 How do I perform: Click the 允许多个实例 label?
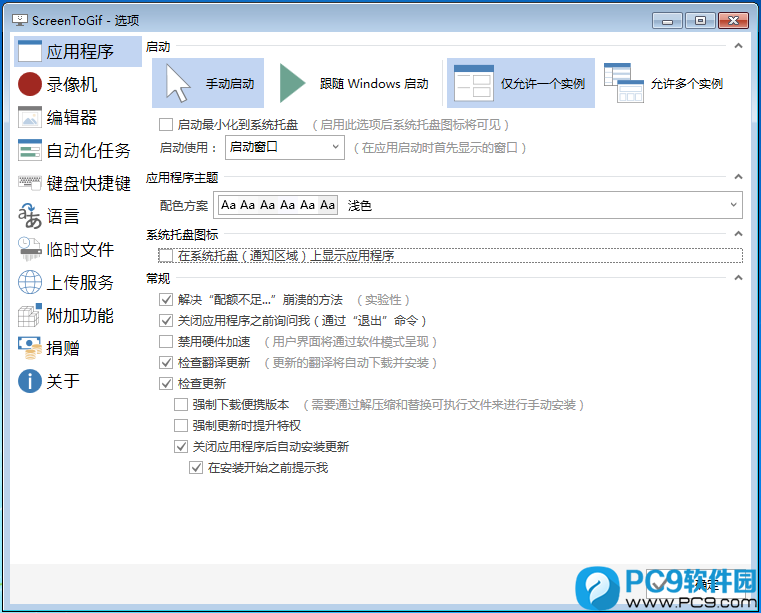687,84
